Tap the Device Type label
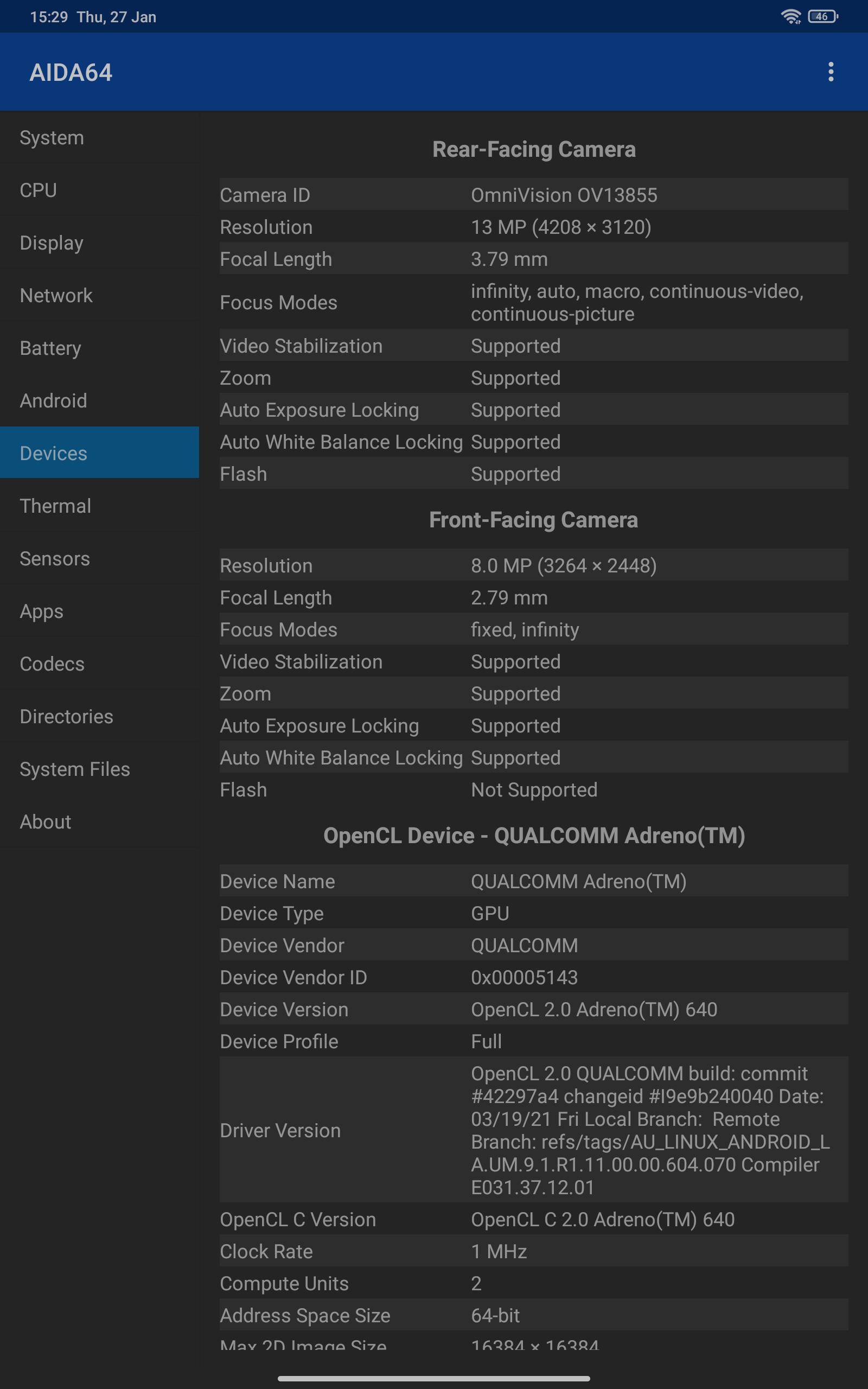 pyautogui.click(x=272, y=914)
